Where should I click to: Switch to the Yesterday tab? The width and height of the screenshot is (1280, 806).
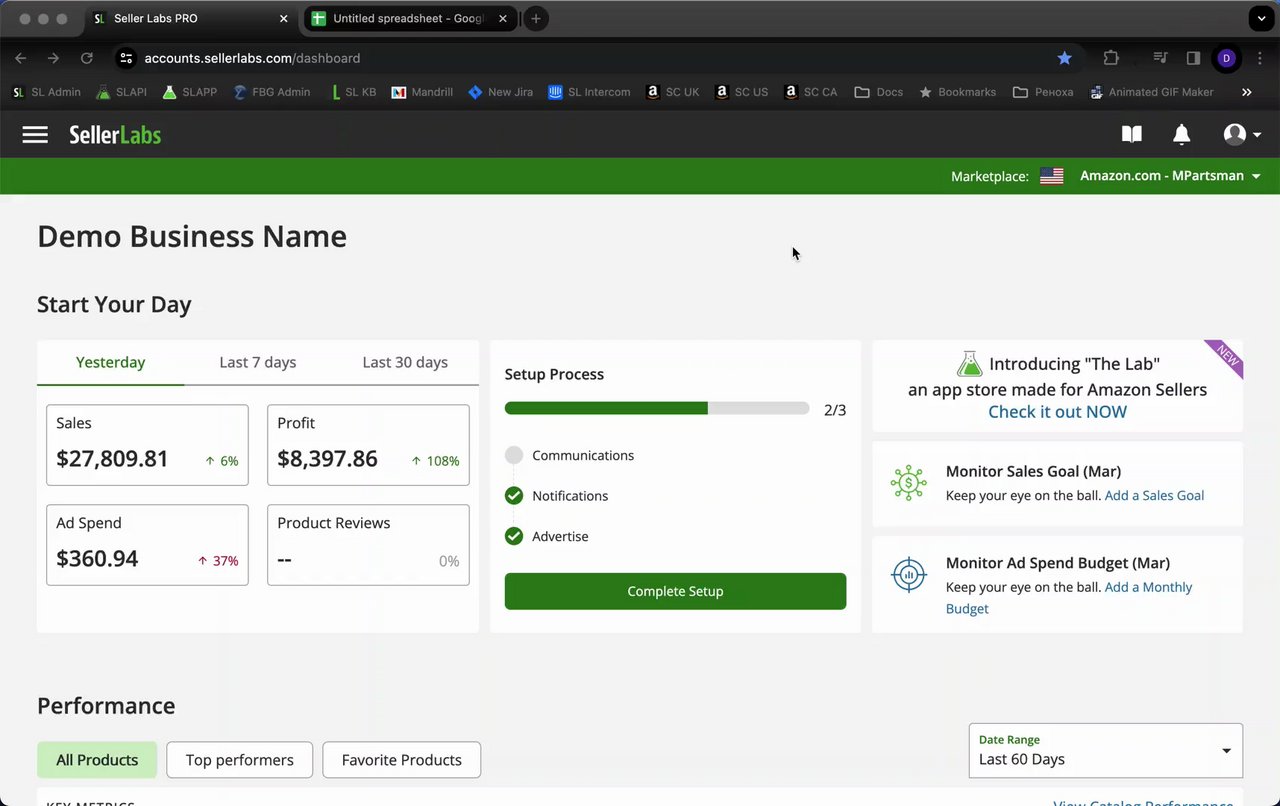[x=111, y=362]
